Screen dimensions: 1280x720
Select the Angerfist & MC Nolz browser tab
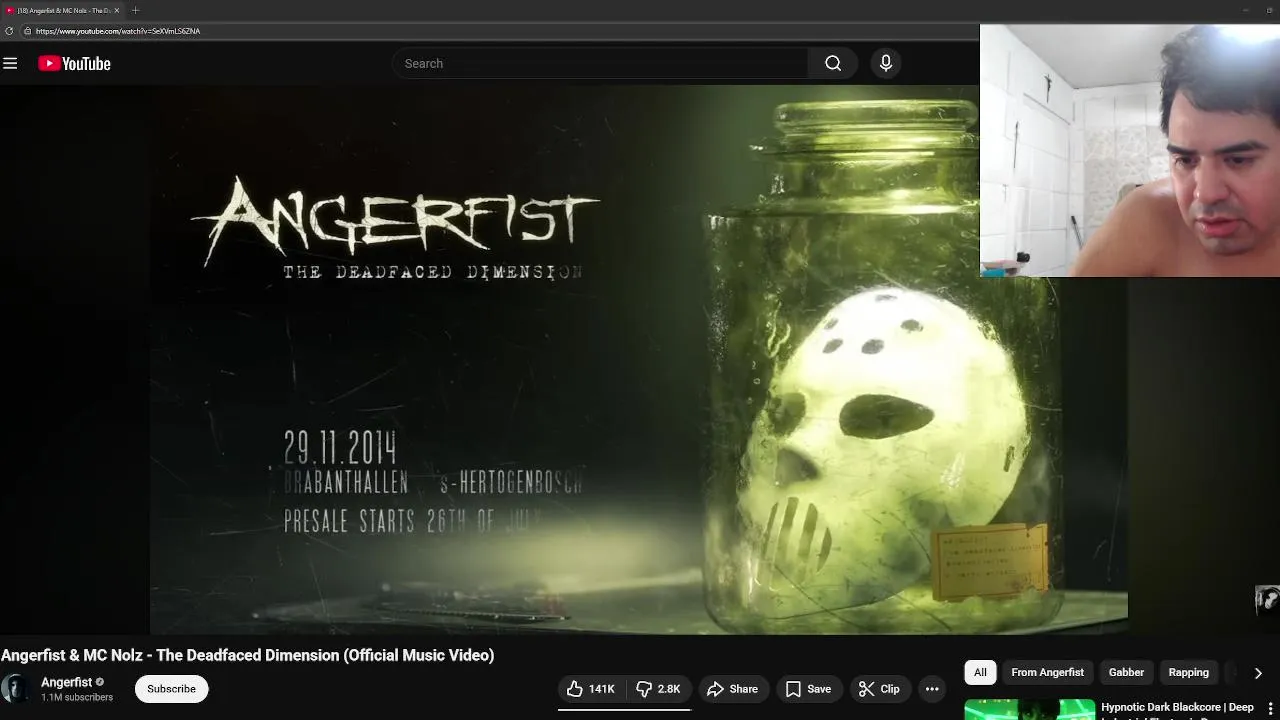tap(62, 10)
